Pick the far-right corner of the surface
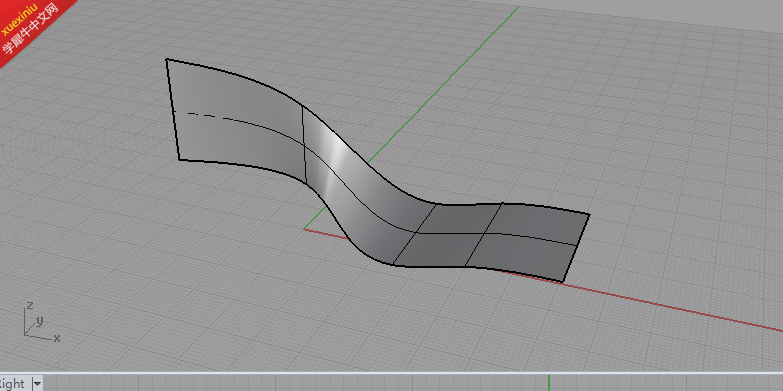The image size is (783, 391). coord(590,215)
